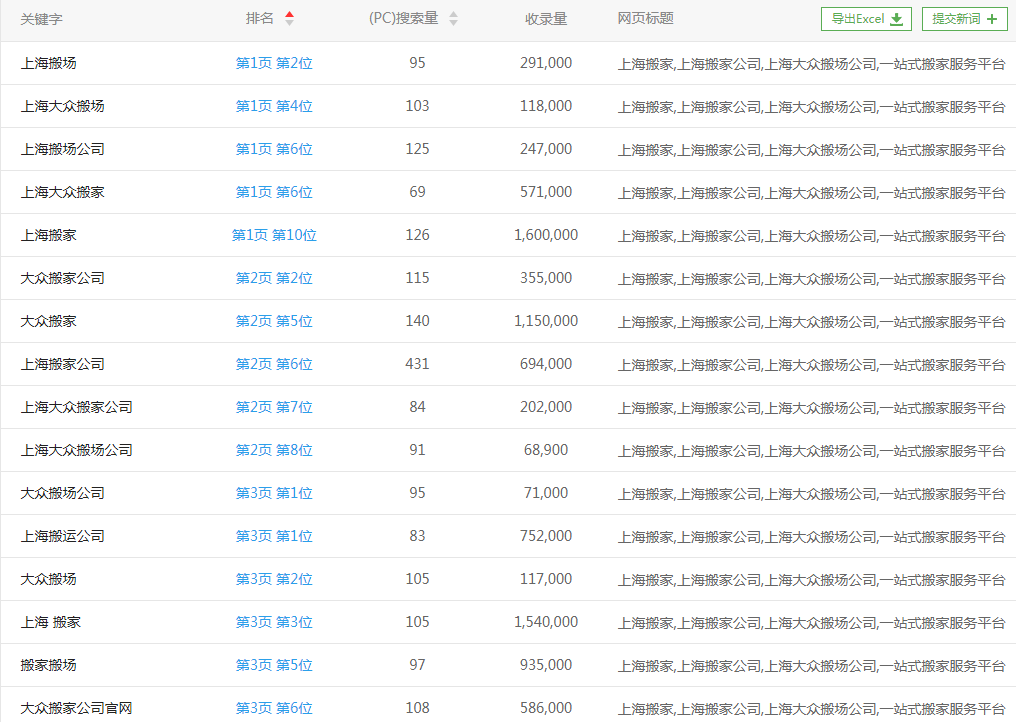Open ranking link 第2页 第2位 for 大众搬家公司
The height and width of the screenshot is (722, 1016).
274,277
